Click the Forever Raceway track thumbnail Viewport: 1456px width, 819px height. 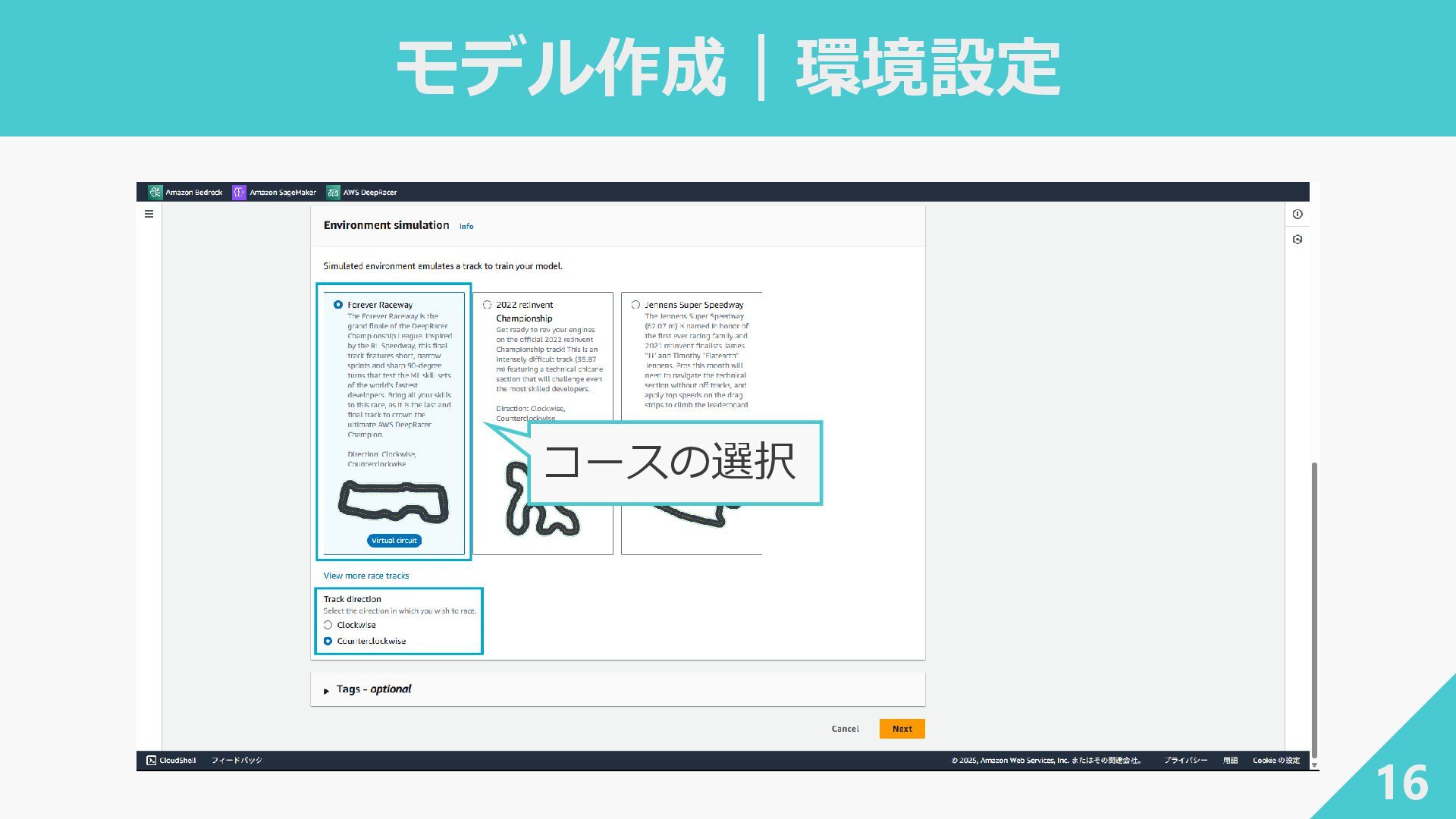pyautogui.click(x=393, y=502)
